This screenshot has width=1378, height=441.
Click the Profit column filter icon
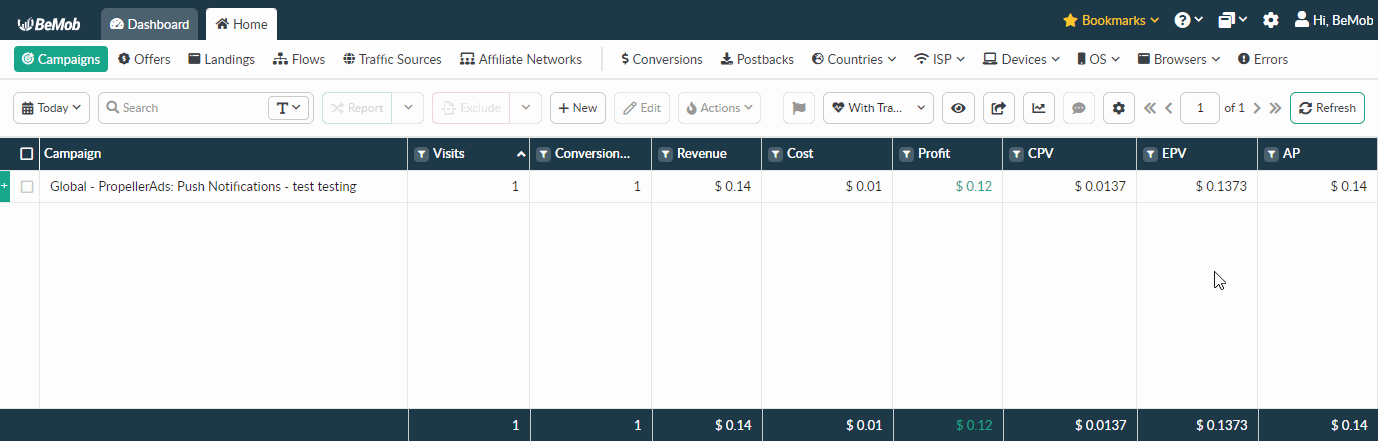pyautogui.click(x=905, y=154)
